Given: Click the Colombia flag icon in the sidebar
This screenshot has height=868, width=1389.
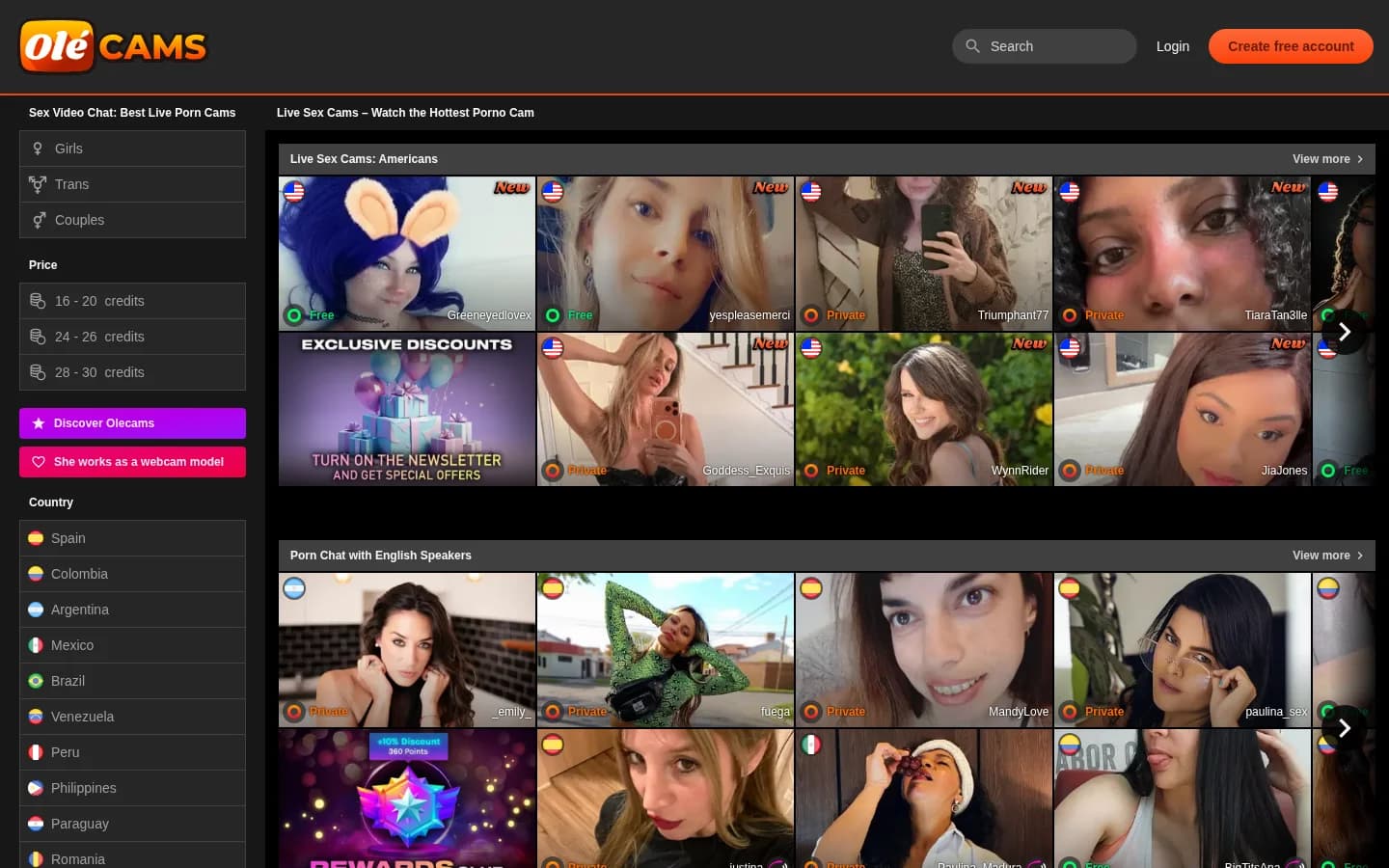Looking at the screenshot, I should (36, 574).
